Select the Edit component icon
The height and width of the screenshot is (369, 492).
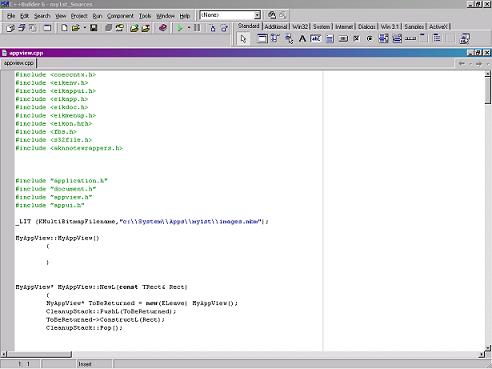(315, 39)
